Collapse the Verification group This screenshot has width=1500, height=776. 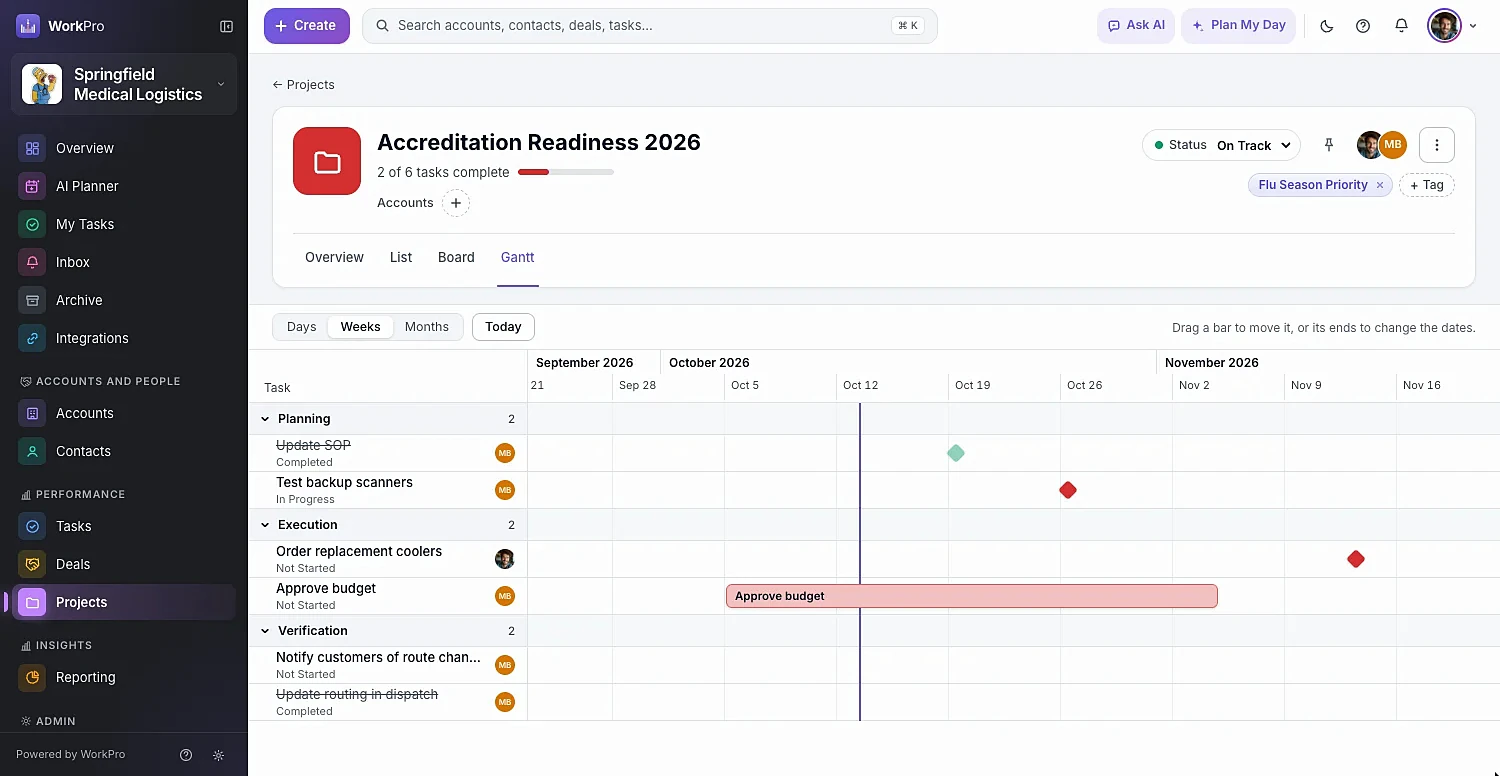(x=265, y=631)
